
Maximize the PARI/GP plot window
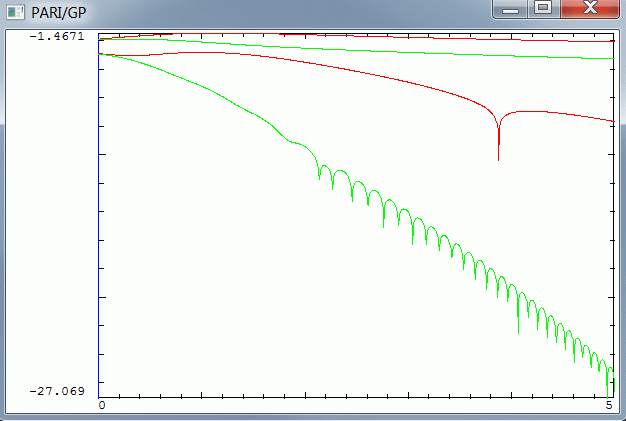543,9
